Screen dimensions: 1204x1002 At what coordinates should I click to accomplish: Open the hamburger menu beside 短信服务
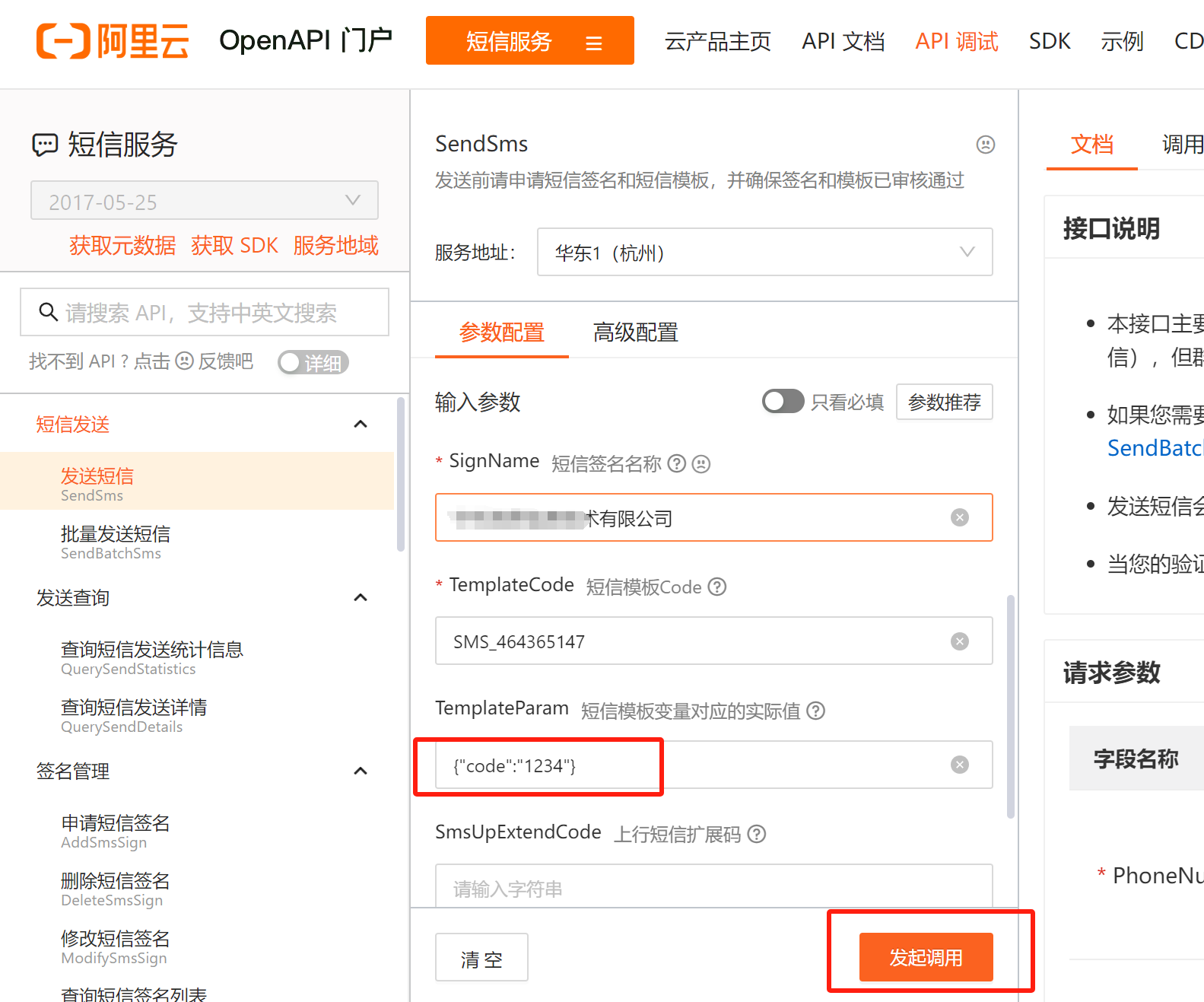[594, 43]
